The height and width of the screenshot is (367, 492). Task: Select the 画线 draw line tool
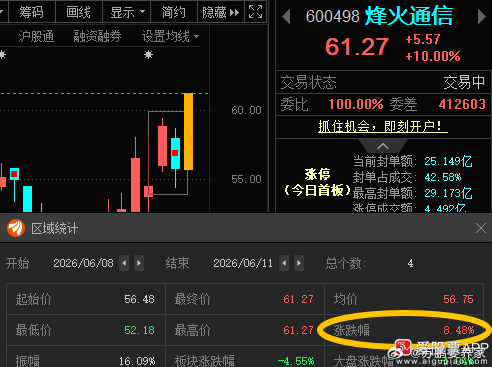coord(78,12)
